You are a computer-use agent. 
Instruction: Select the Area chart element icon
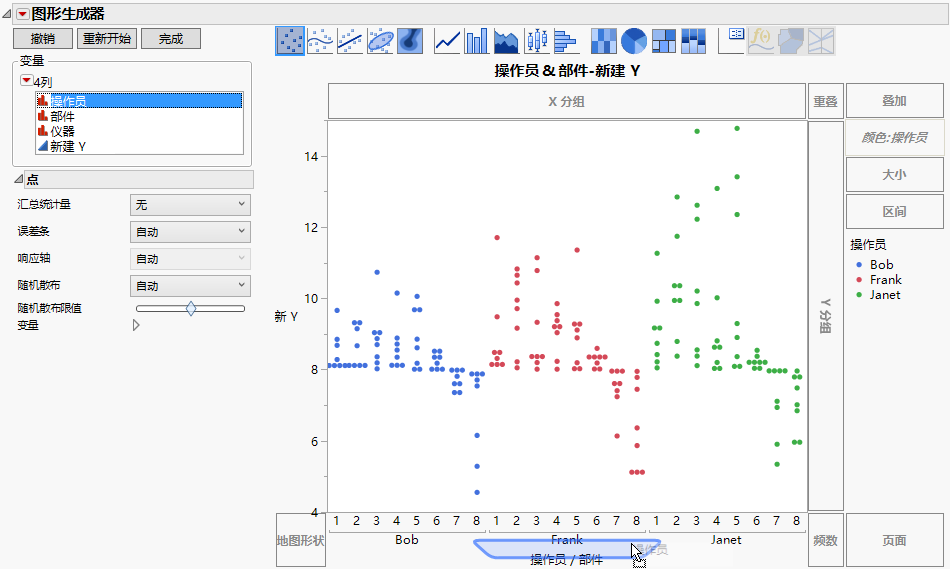pyautogui.click(x=507, y=41)
